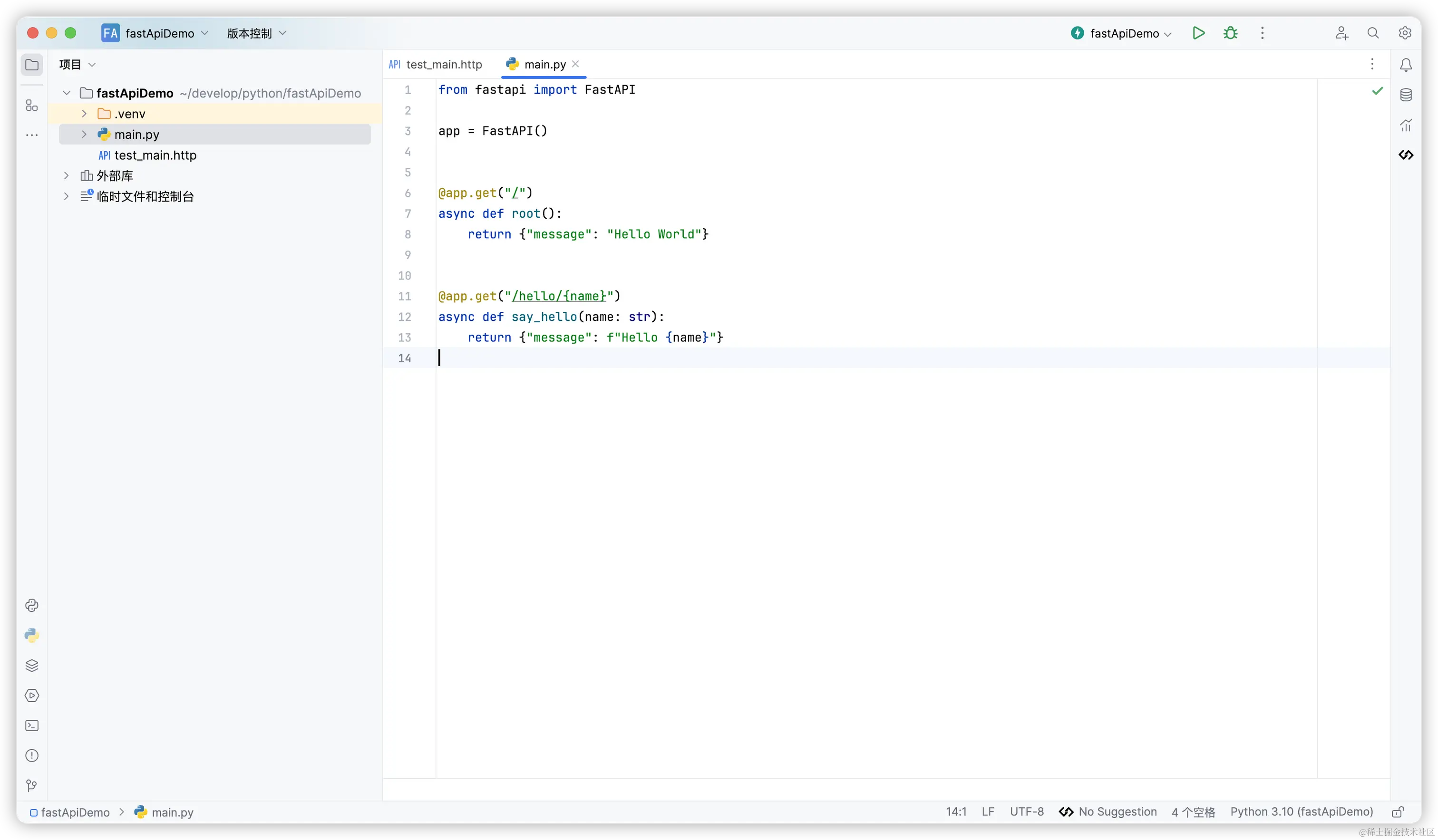Toggle the Project tool window folder button
The image size is (1438, 840).
pyautogui.click(x=32, y=65)
